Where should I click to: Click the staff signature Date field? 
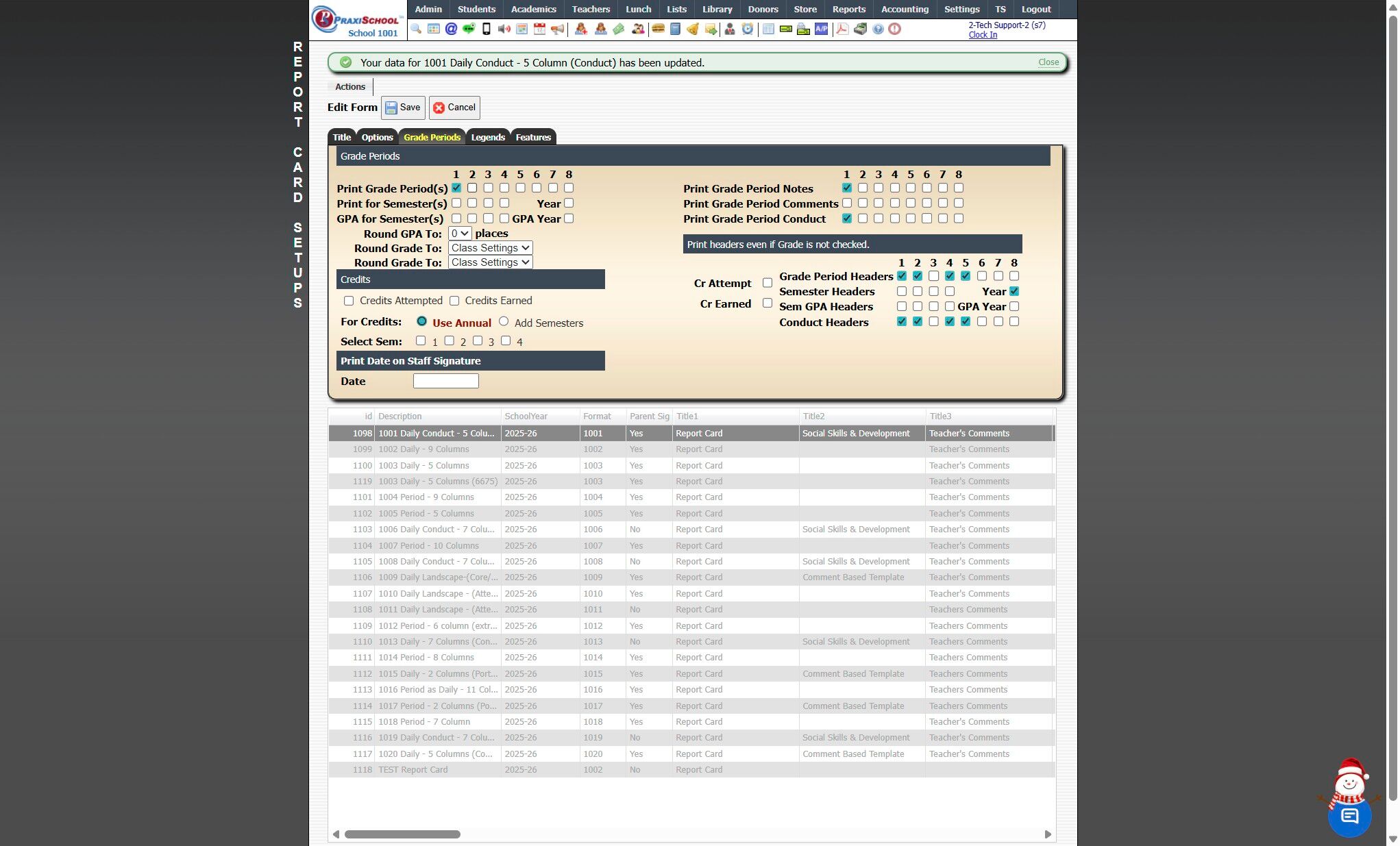pyautogui.click(x=445, y=381)
